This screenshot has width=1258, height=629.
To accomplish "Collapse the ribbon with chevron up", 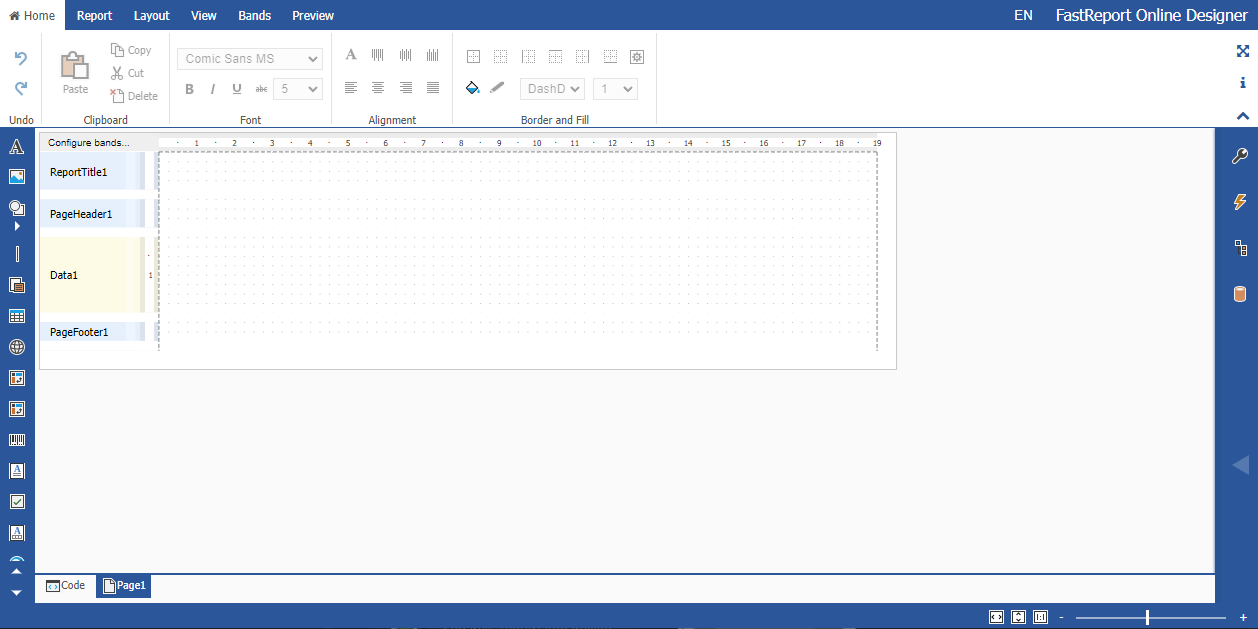I will pyautogui.click(x=1242, y=116).
